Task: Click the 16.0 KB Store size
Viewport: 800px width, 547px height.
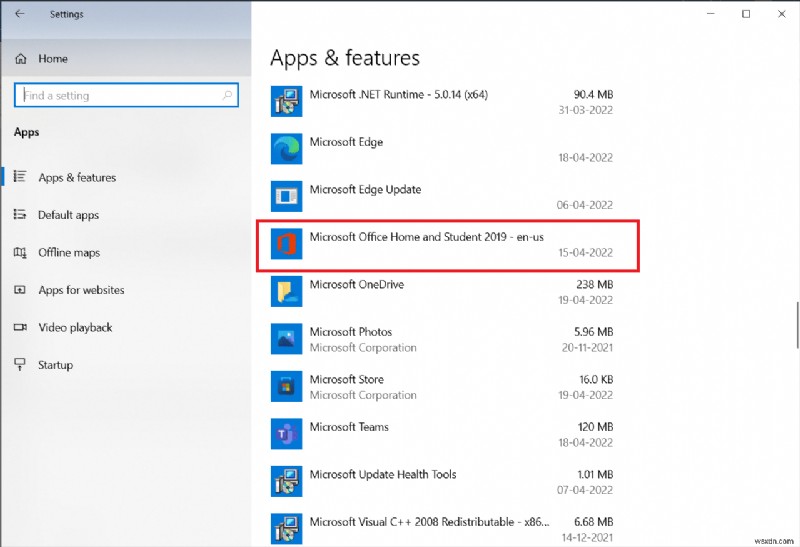Action: pyautogui.click(x=595, y=379)
